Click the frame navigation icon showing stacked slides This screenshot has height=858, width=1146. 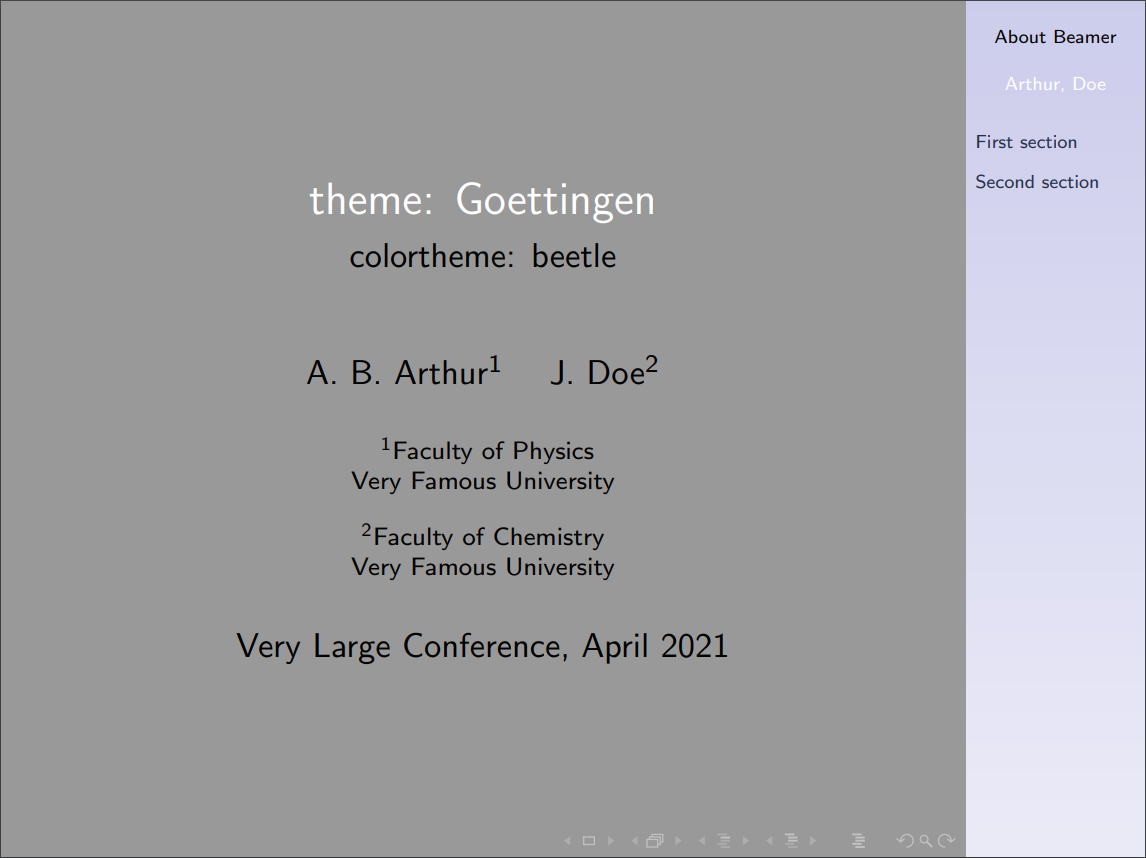pyautogui.click(x=655, y=840)
